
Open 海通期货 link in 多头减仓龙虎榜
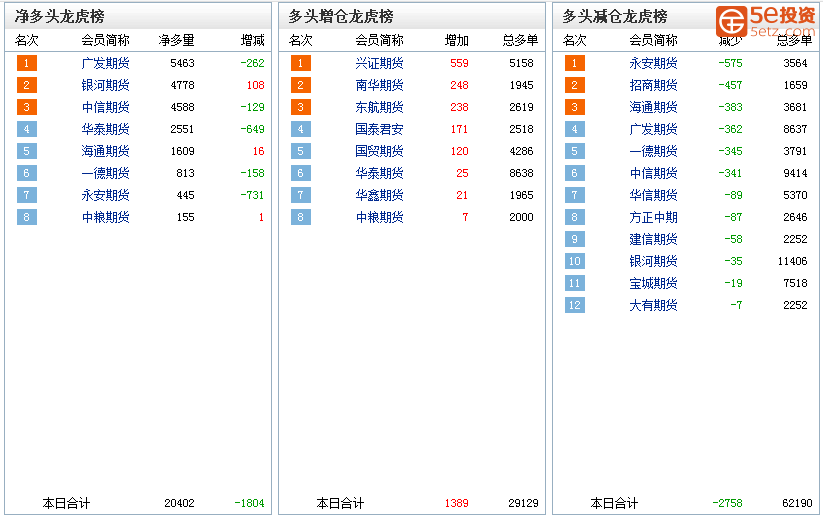coord(653,108)
